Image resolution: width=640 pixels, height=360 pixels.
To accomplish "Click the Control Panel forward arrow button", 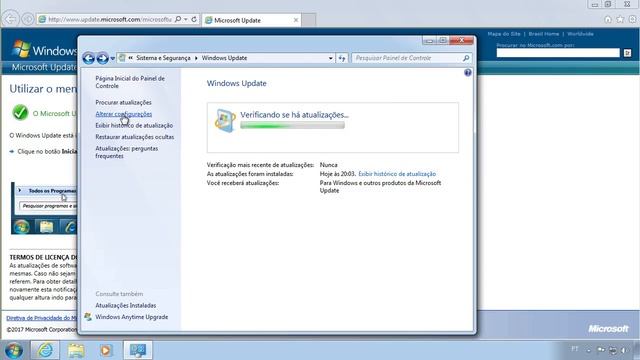I will click(x=102, y=58).
